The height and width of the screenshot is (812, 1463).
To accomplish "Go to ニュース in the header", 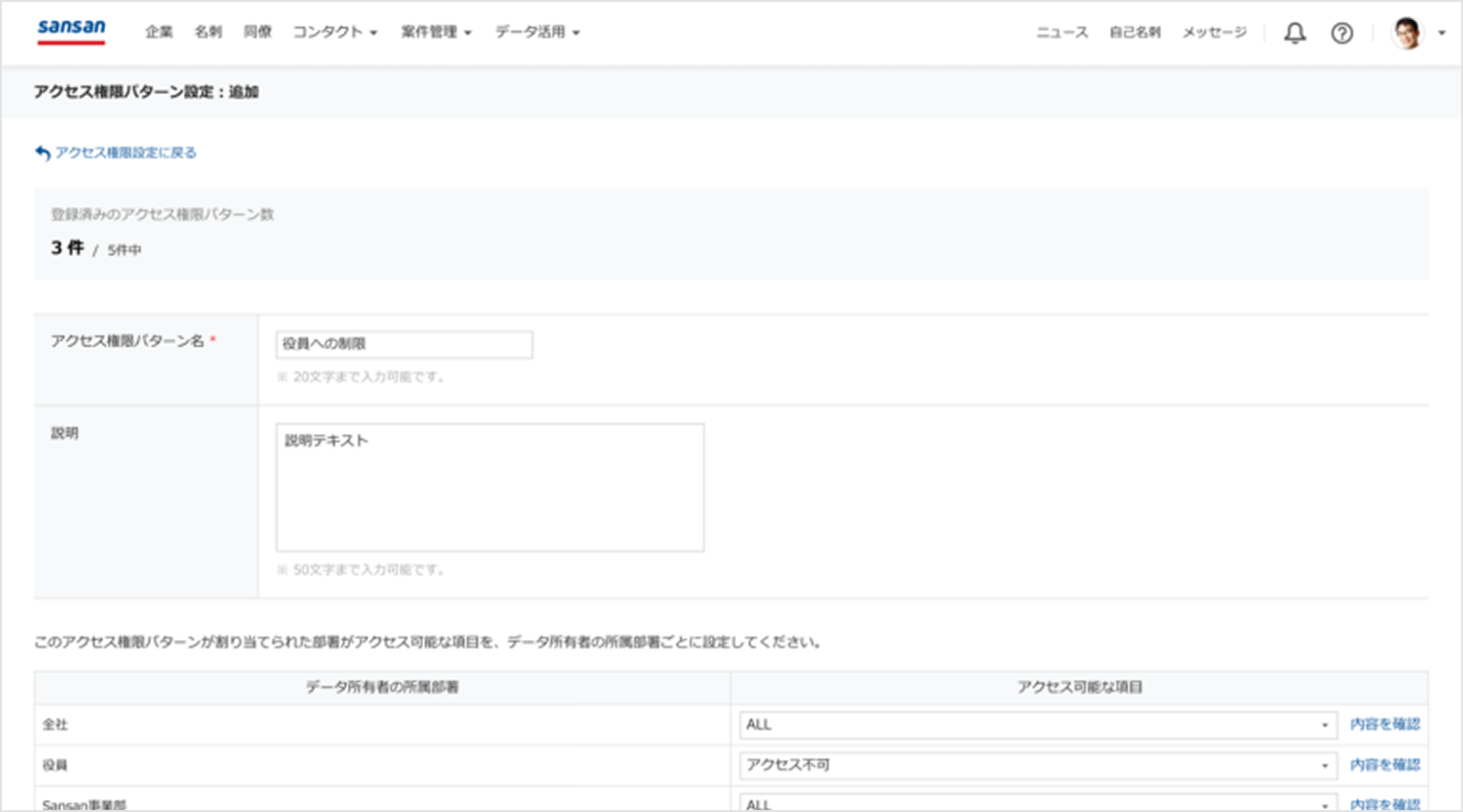I will [x=1062, y=32].
